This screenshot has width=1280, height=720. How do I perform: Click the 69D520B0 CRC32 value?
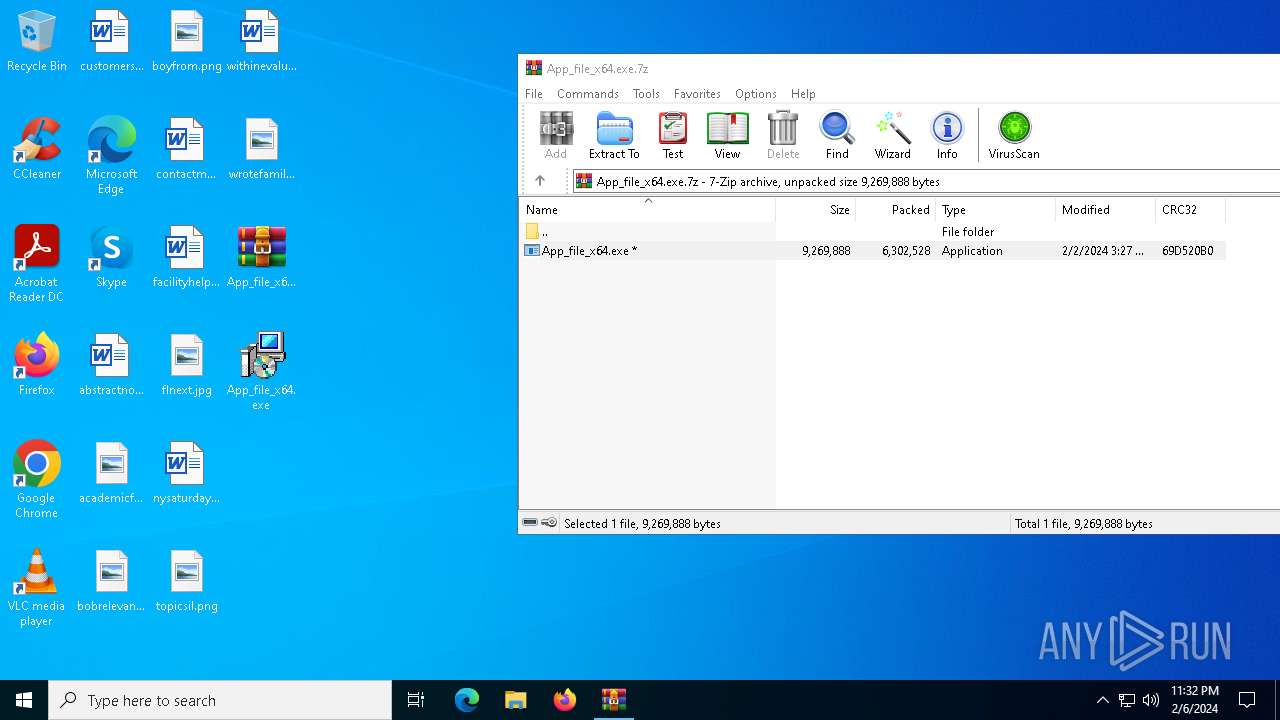click(x=1187, y=251)
